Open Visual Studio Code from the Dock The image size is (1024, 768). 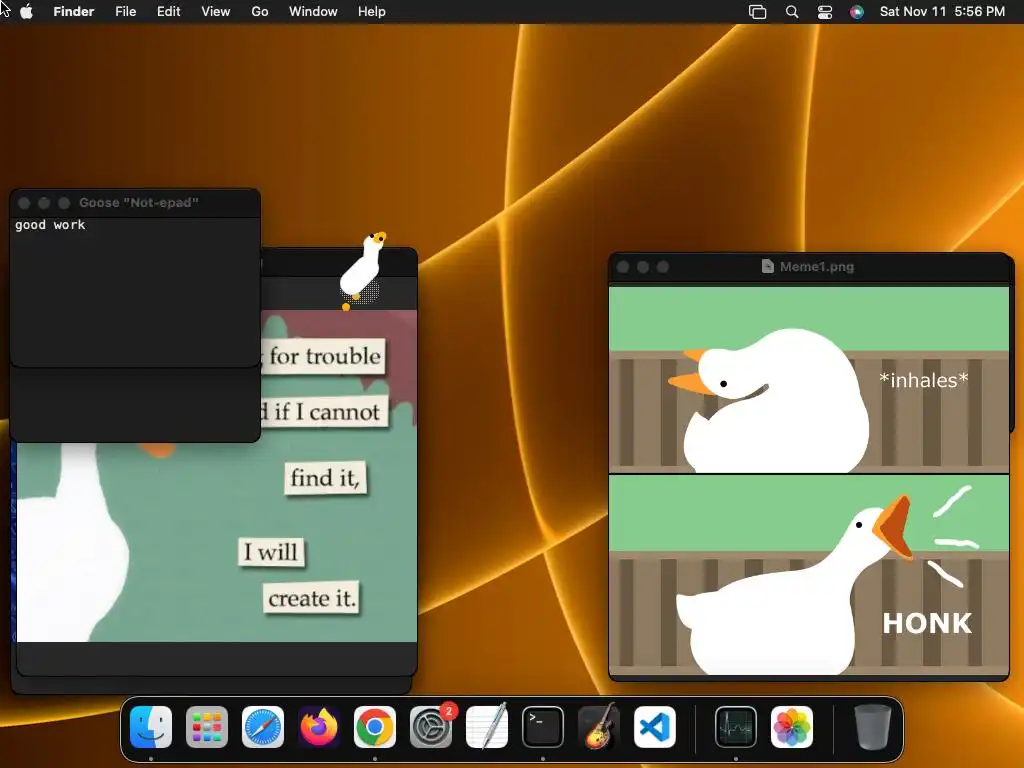[655, 727]
